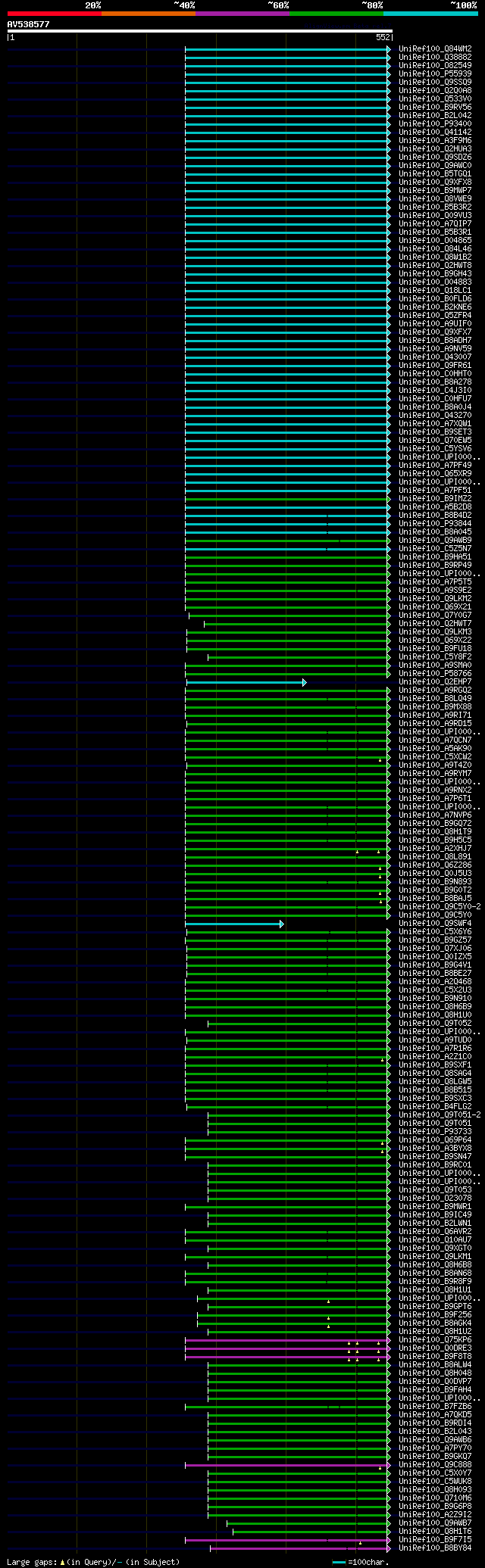Click the =100char. scale legend
Image resolution: width=485 pixels, height=1568 pixels.
click(361, 1562)
